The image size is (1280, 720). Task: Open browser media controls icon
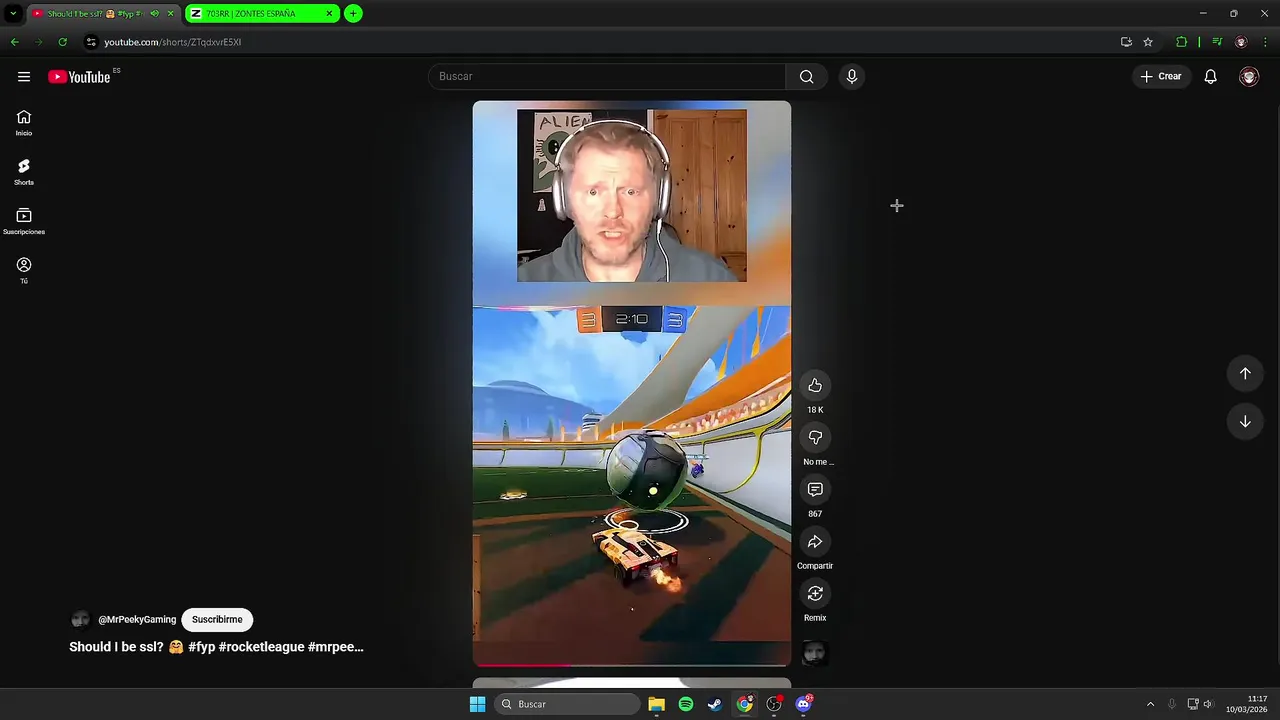click(1217, 42)
